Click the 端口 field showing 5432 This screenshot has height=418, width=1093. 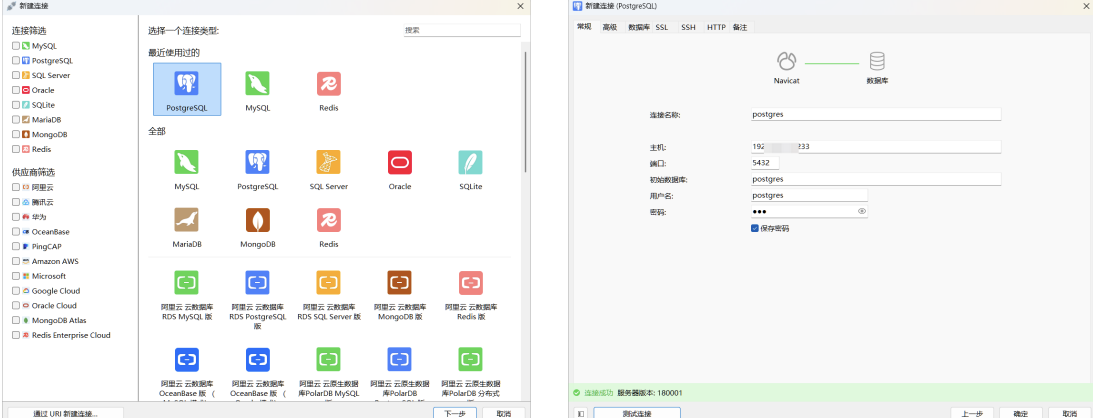tap(765, 163)
